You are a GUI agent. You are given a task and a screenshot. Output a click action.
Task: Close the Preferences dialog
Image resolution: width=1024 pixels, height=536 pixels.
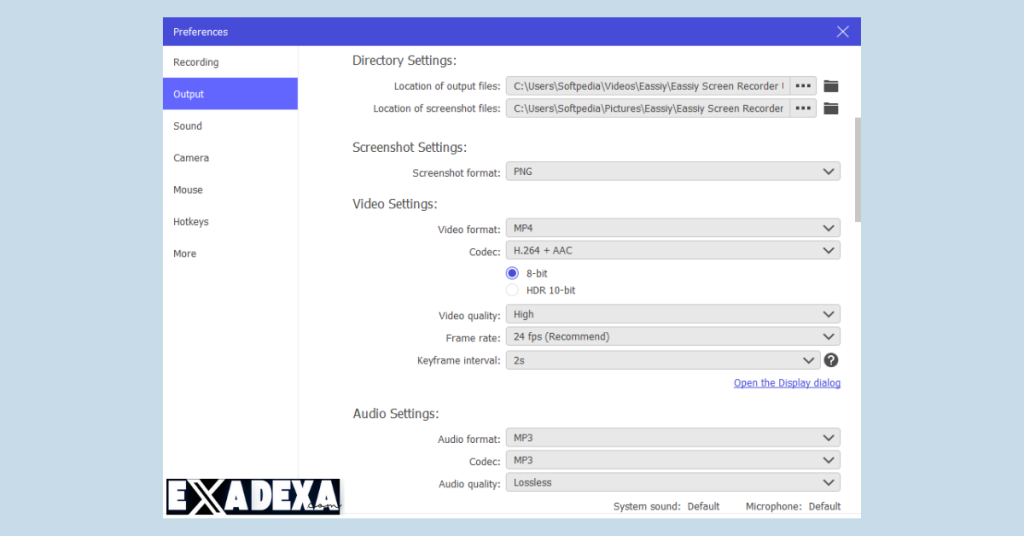pos(843,32)
